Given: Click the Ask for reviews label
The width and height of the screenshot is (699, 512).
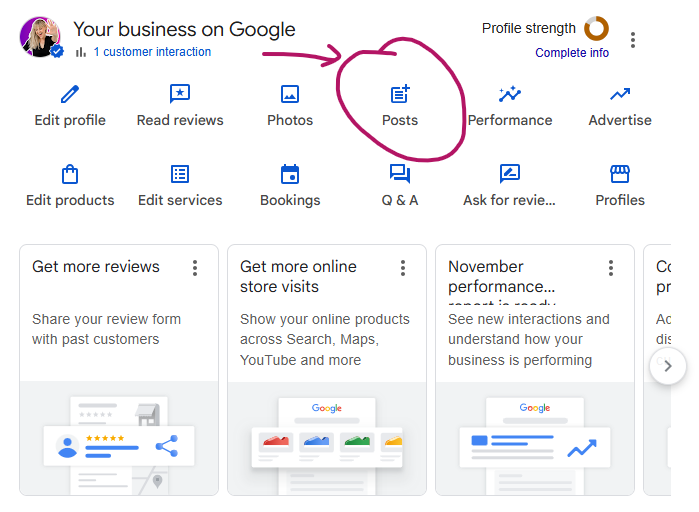Looking at the screenshot, I should [510, 201].
